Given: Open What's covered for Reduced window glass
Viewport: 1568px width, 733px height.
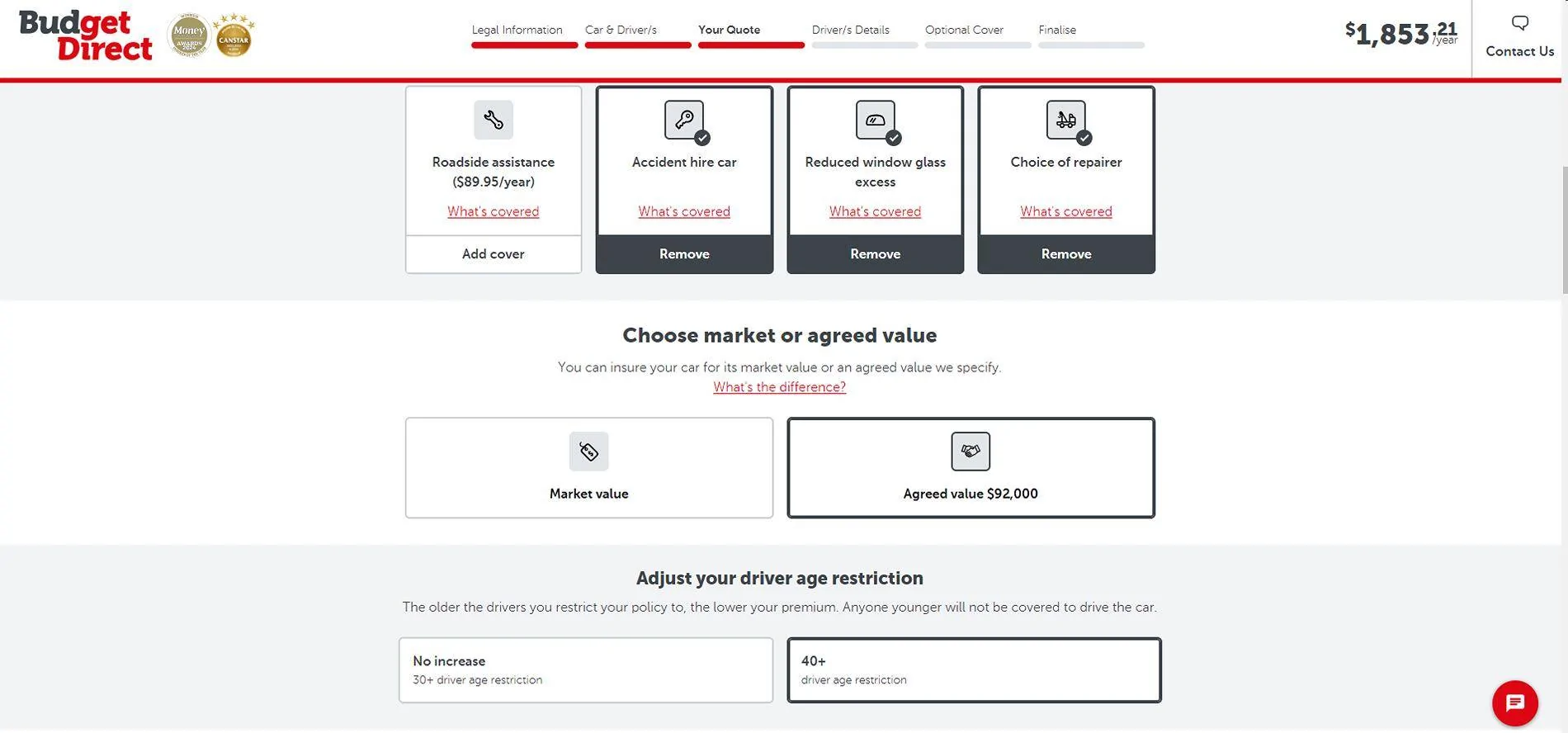Looking at the screenshot, I should pyautogui.click(x=875, y=211).
